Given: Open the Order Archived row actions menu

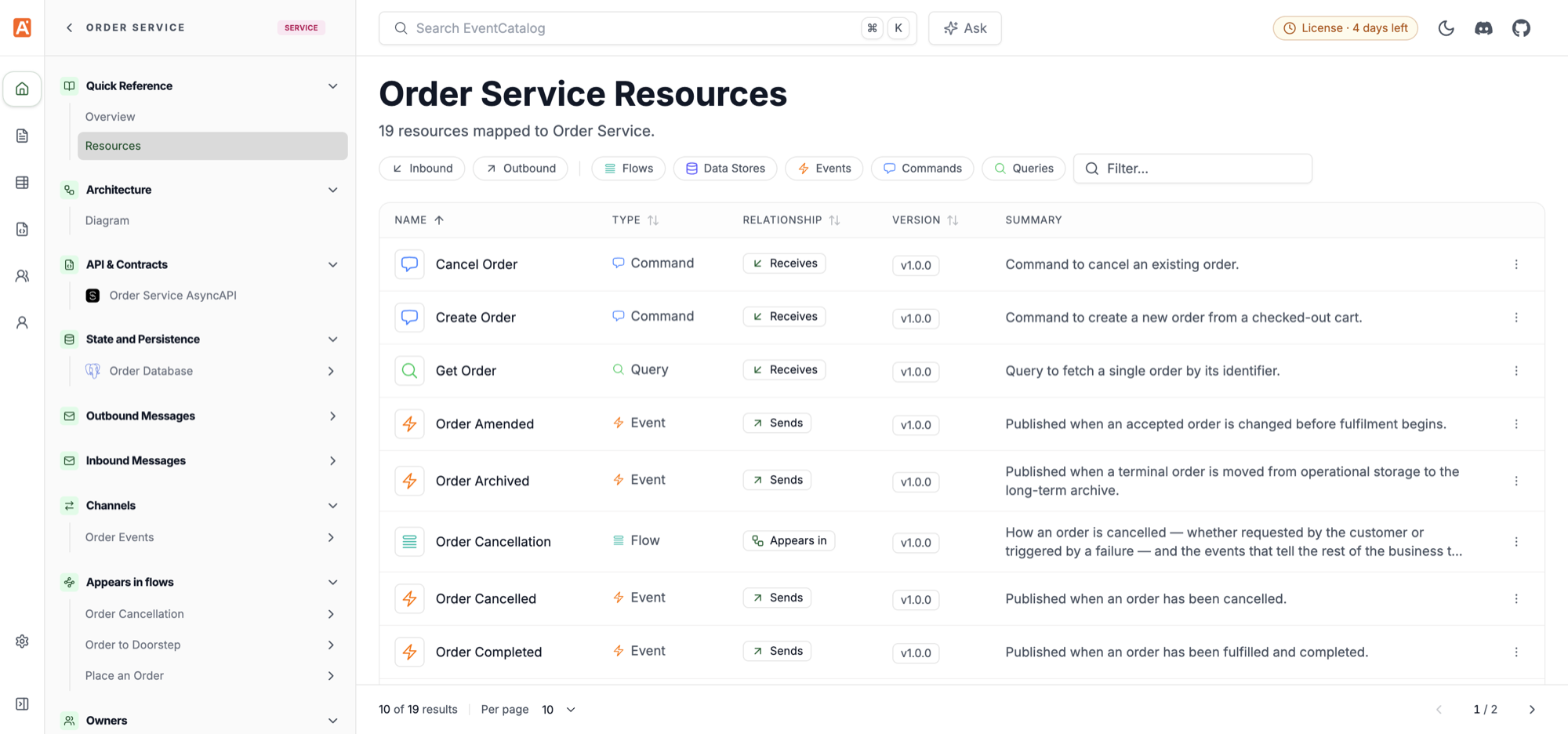Looking at the screenshot, I should point(1515,481).
